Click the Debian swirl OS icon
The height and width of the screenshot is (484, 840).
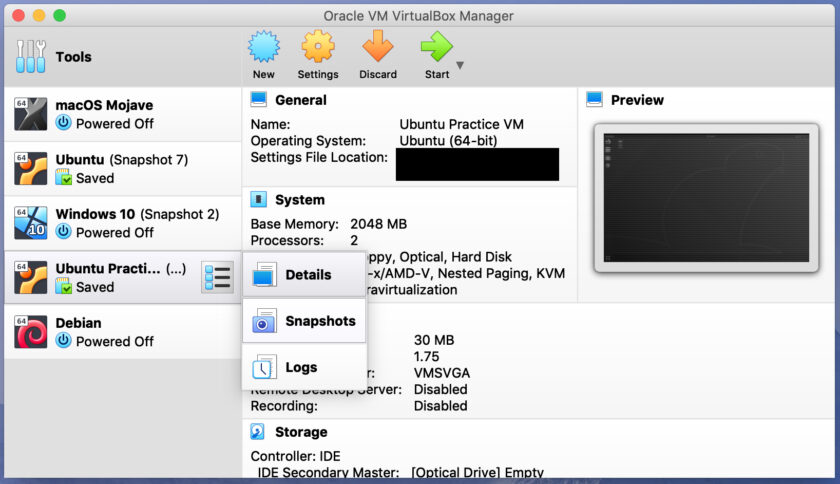tap(31, 332)
